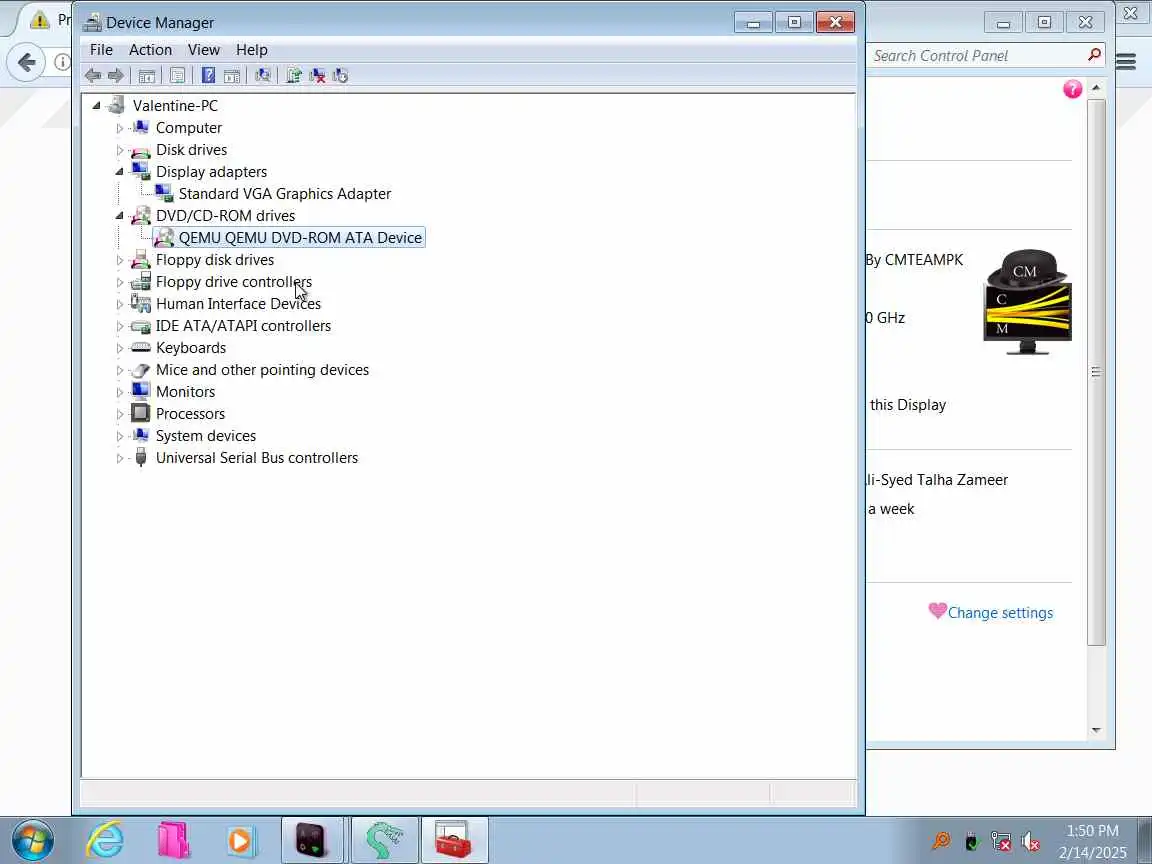This screenshot has height=864, width=1152.
Task: Click the network tray icon
Action: pyautogui.click(x=1001, y=841)
